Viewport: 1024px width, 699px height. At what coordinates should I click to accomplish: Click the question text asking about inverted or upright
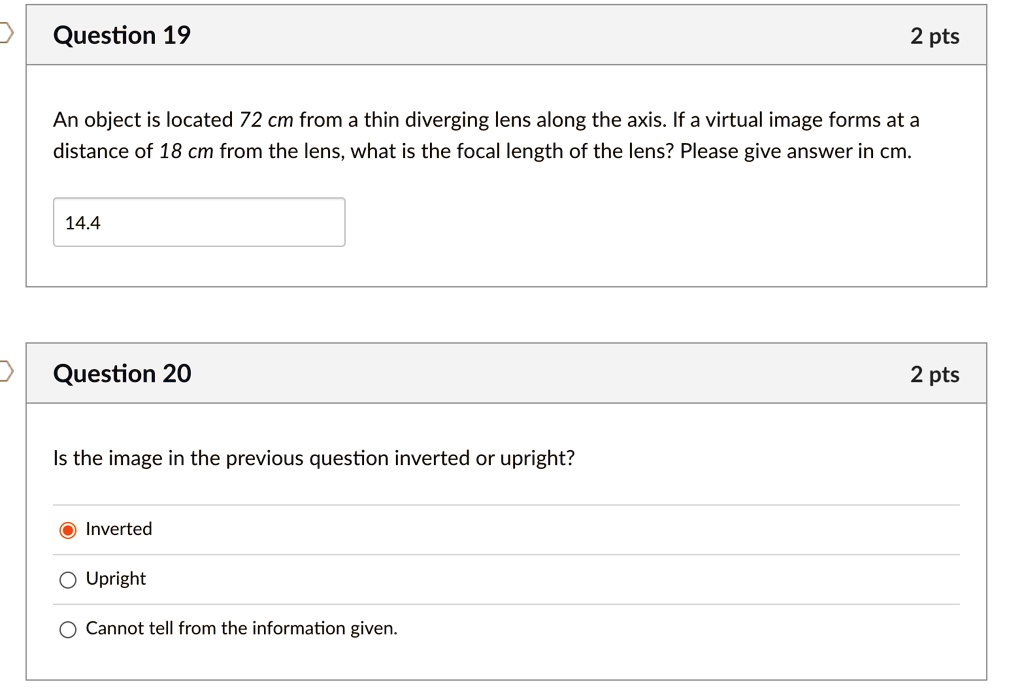click(x=312, y=458)
